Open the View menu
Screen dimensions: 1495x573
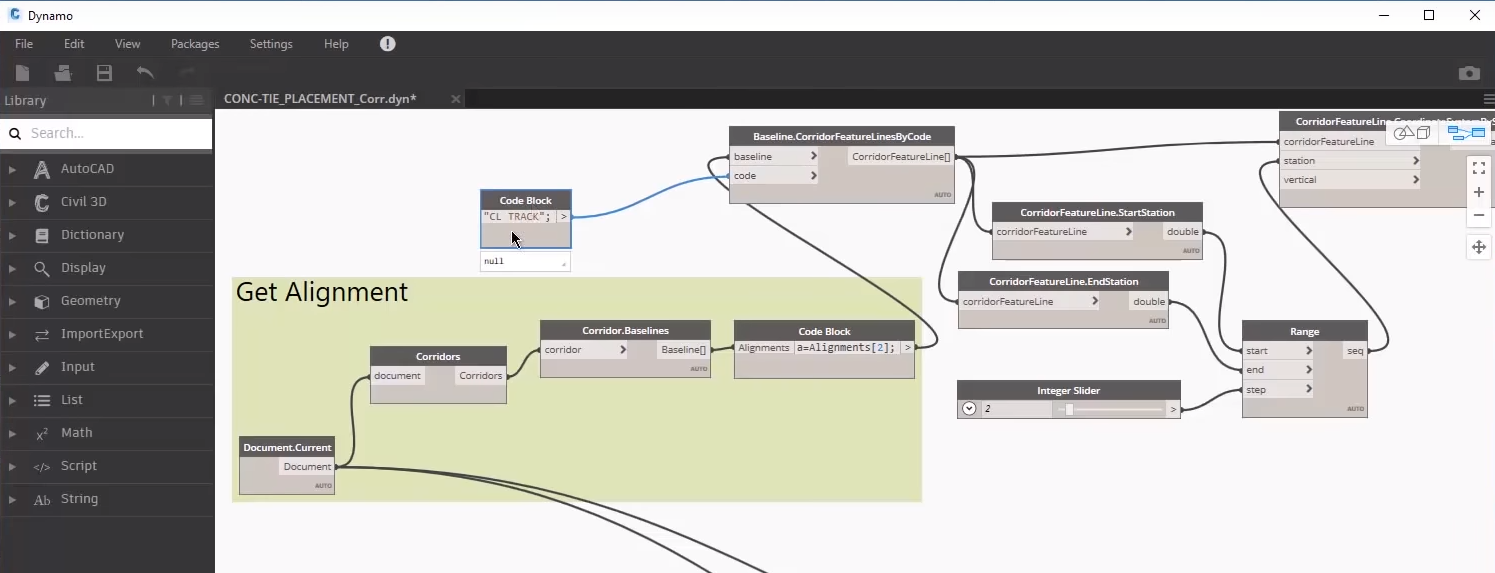click(127, 44)
